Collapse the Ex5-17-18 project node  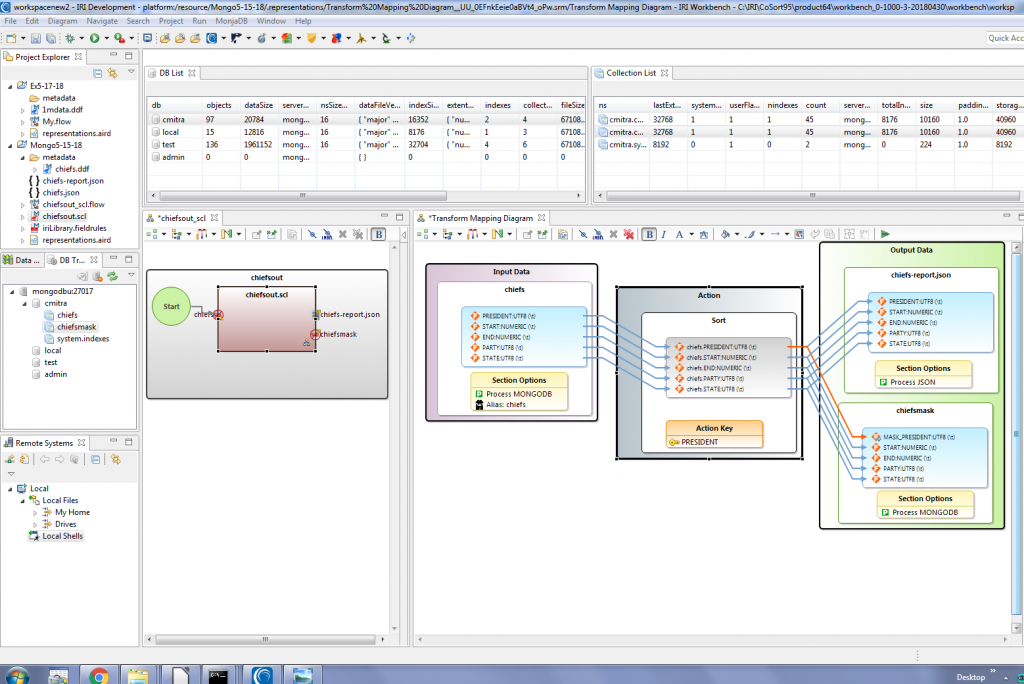point(10,86)
